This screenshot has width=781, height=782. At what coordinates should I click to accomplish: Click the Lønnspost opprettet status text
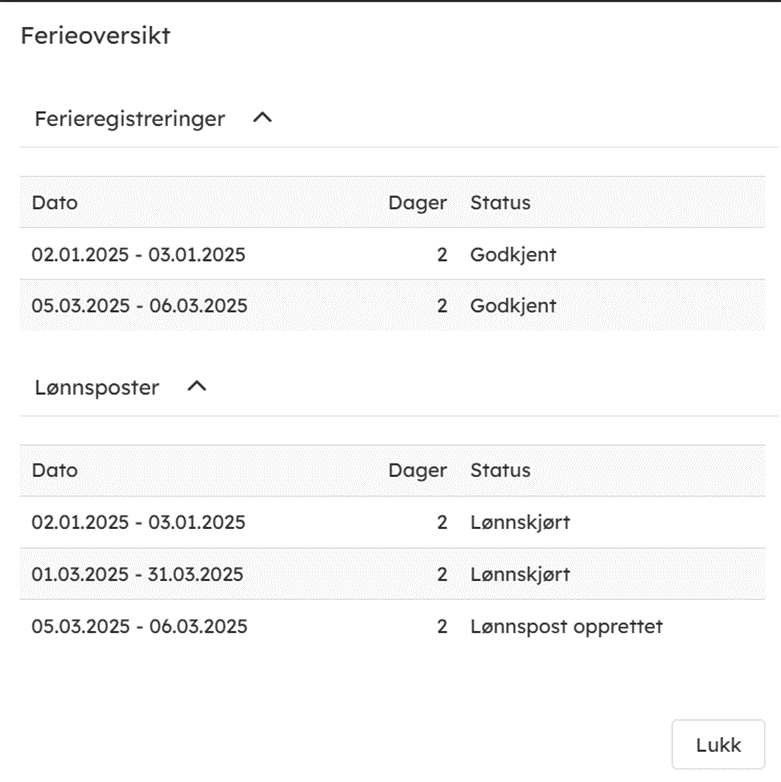click(566, 627)
